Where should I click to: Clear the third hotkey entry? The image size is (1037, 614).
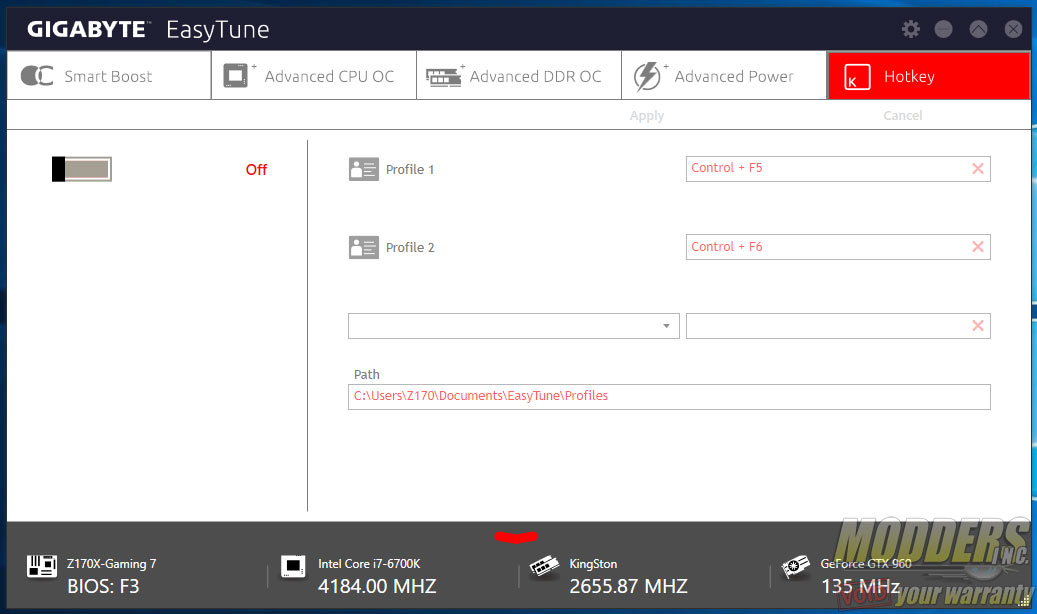pos(978,326)
